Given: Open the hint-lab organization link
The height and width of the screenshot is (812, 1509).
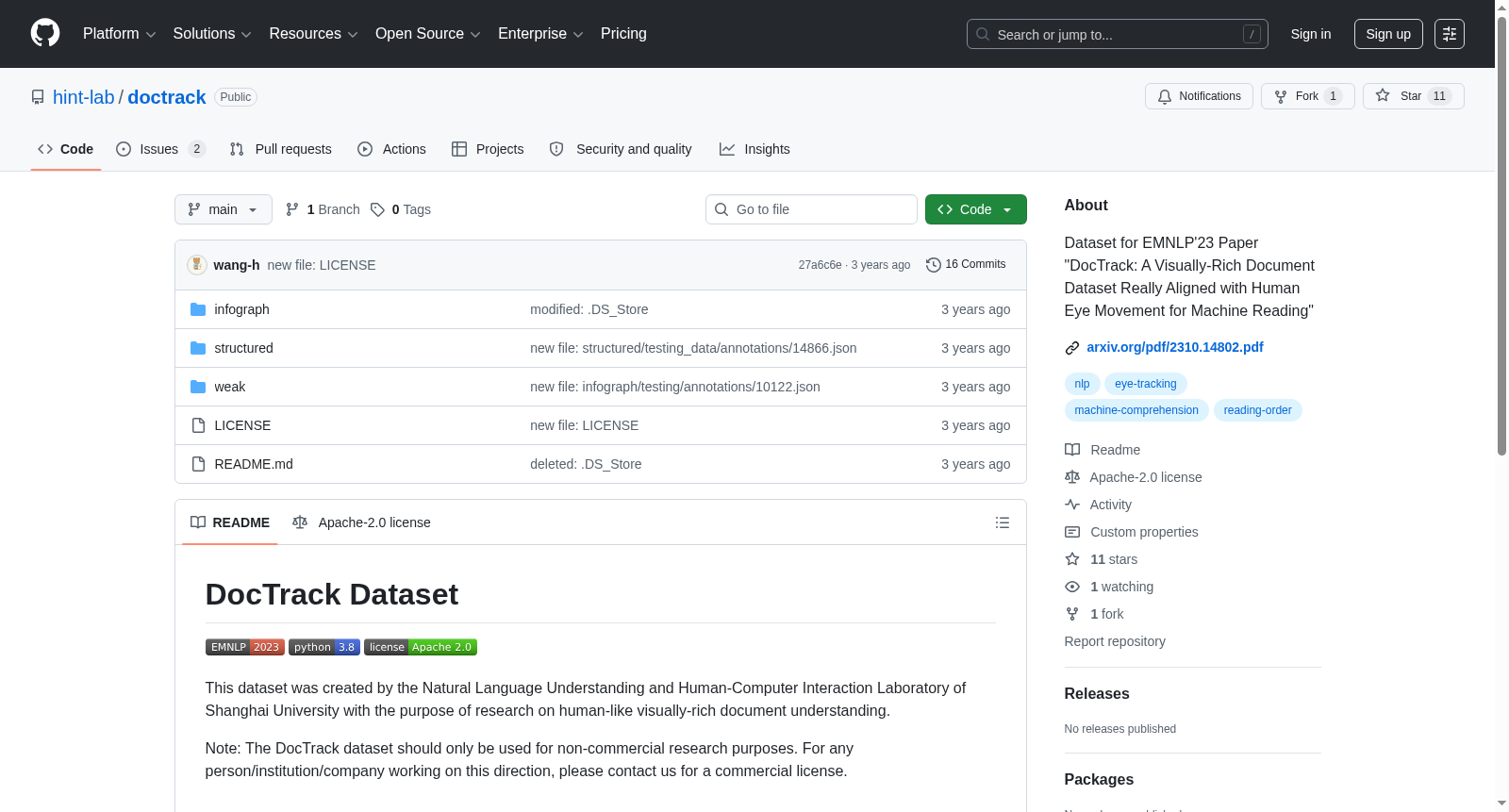Looking at the screenshot, I should (84, 97).
